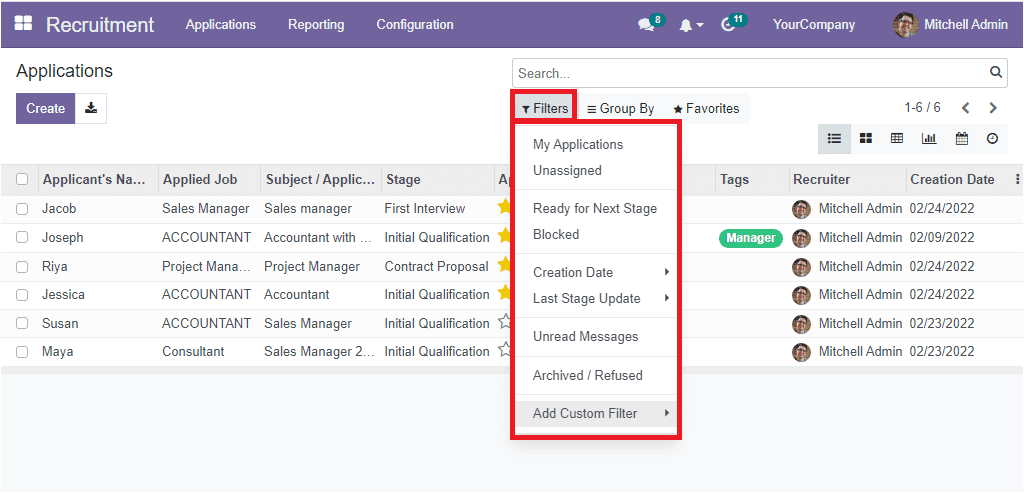Click the download export icon
1024x493 pixels.
pyautogui.click(x=91, y=108)
